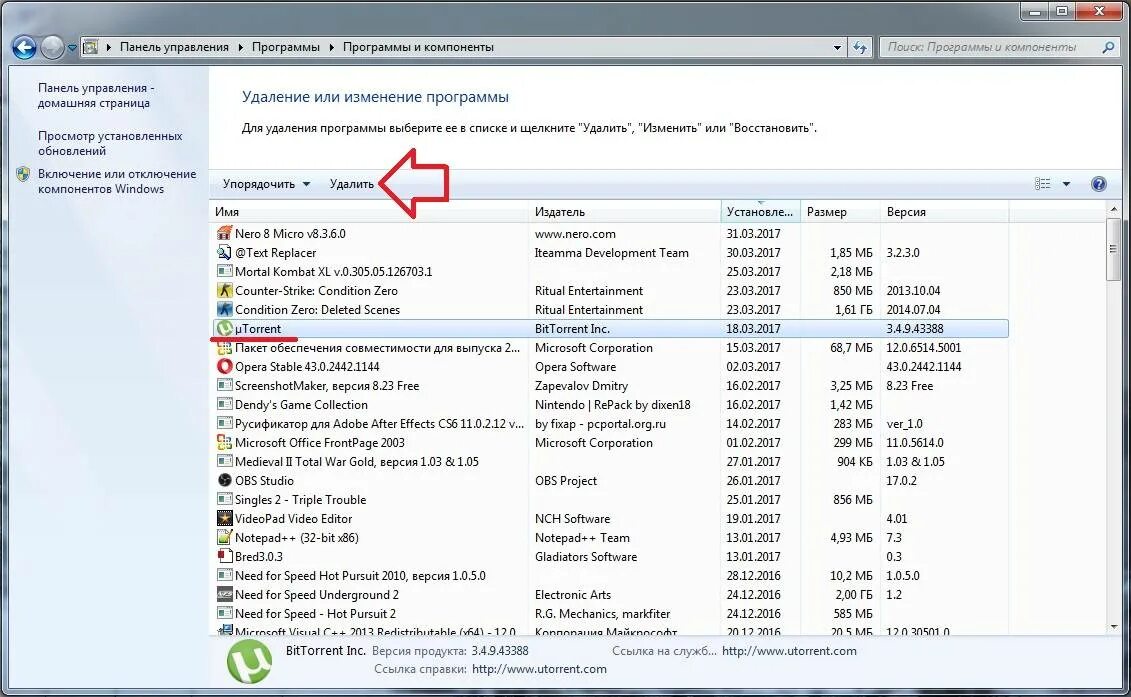The width and height of the screenshot is (1131, 697).
Task: Open http://www.utorrent.com support link
Action: click(x=789, y=651)
